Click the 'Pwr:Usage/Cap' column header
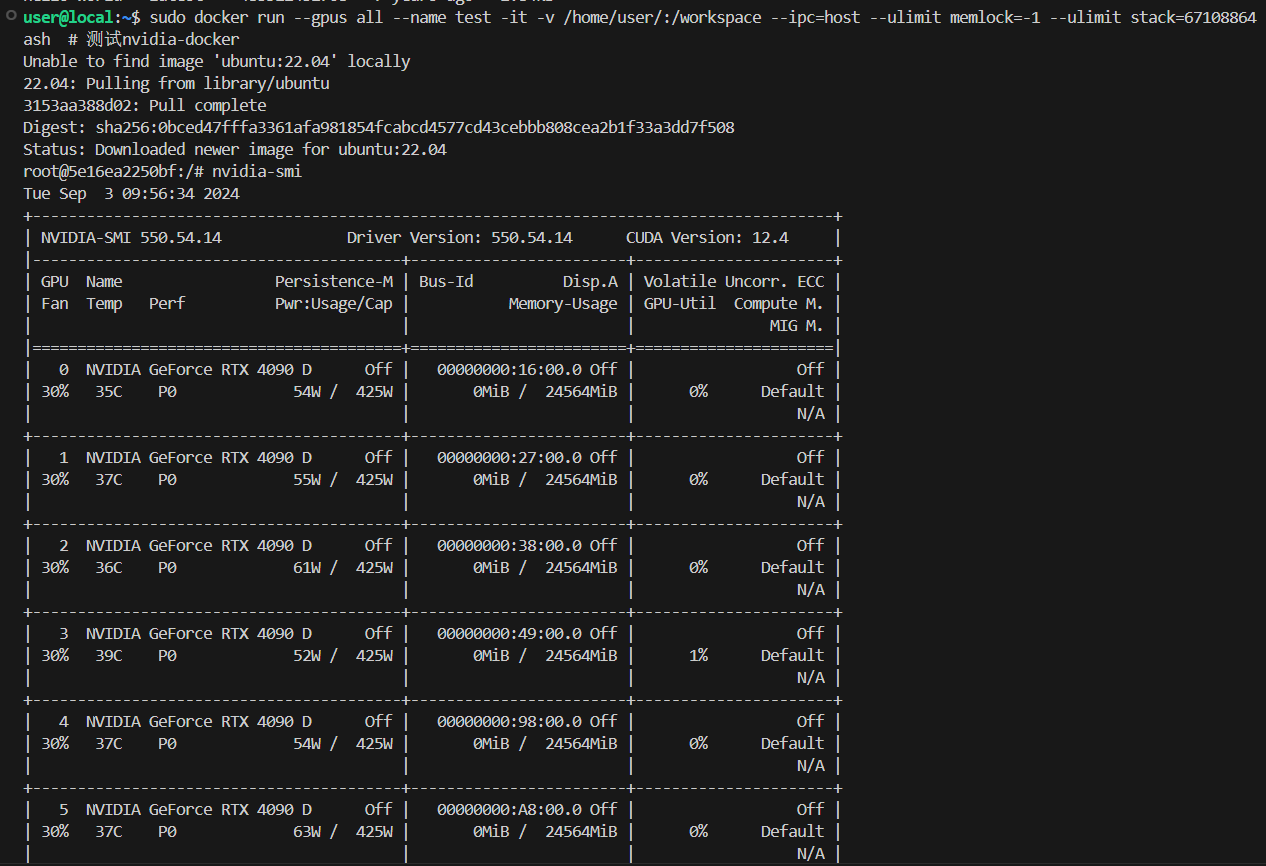 tap(334, 304)
